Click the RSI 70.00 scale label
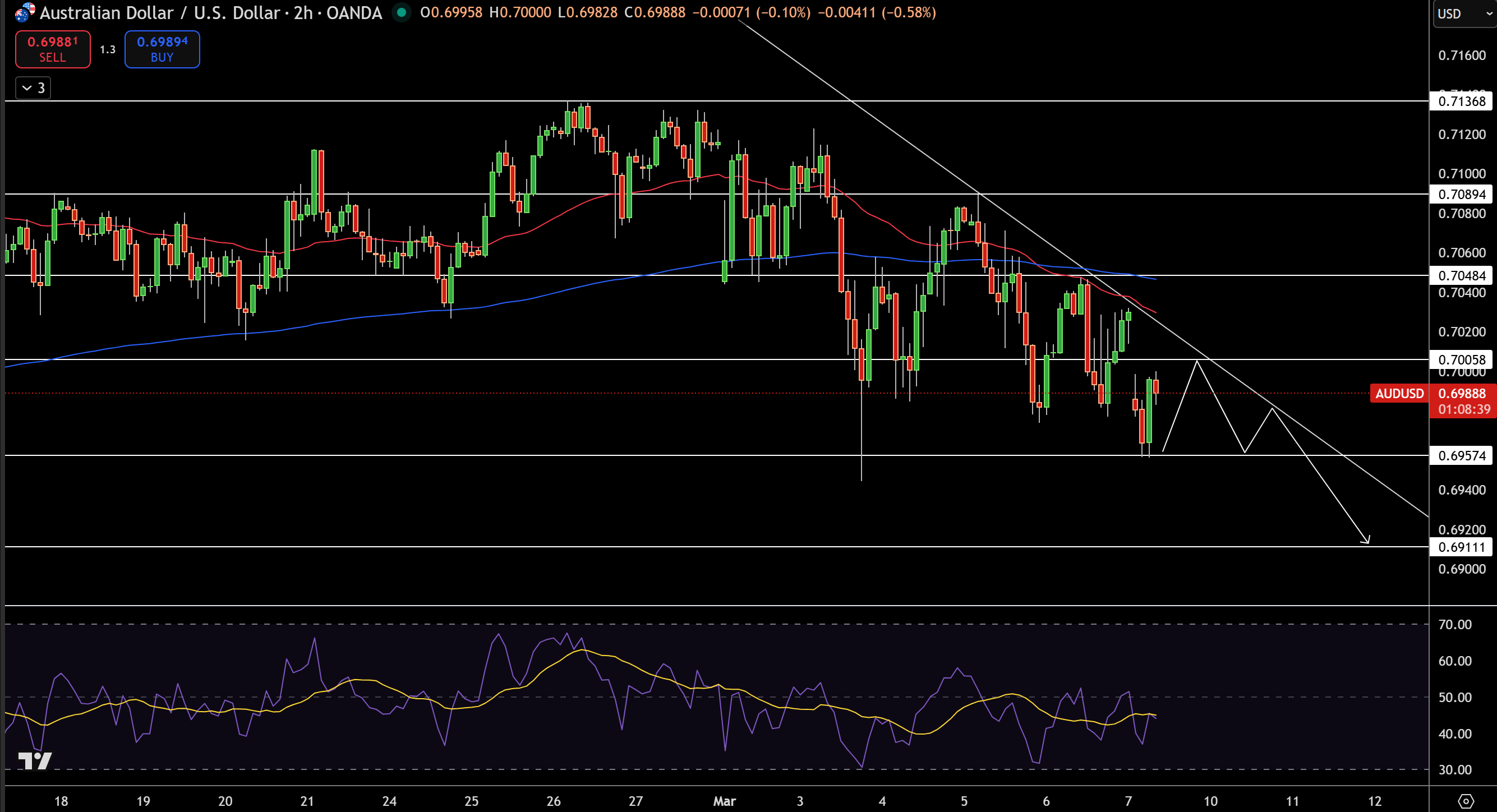The height and width of the screenshot is (812, 1497). coord(1454,624)
